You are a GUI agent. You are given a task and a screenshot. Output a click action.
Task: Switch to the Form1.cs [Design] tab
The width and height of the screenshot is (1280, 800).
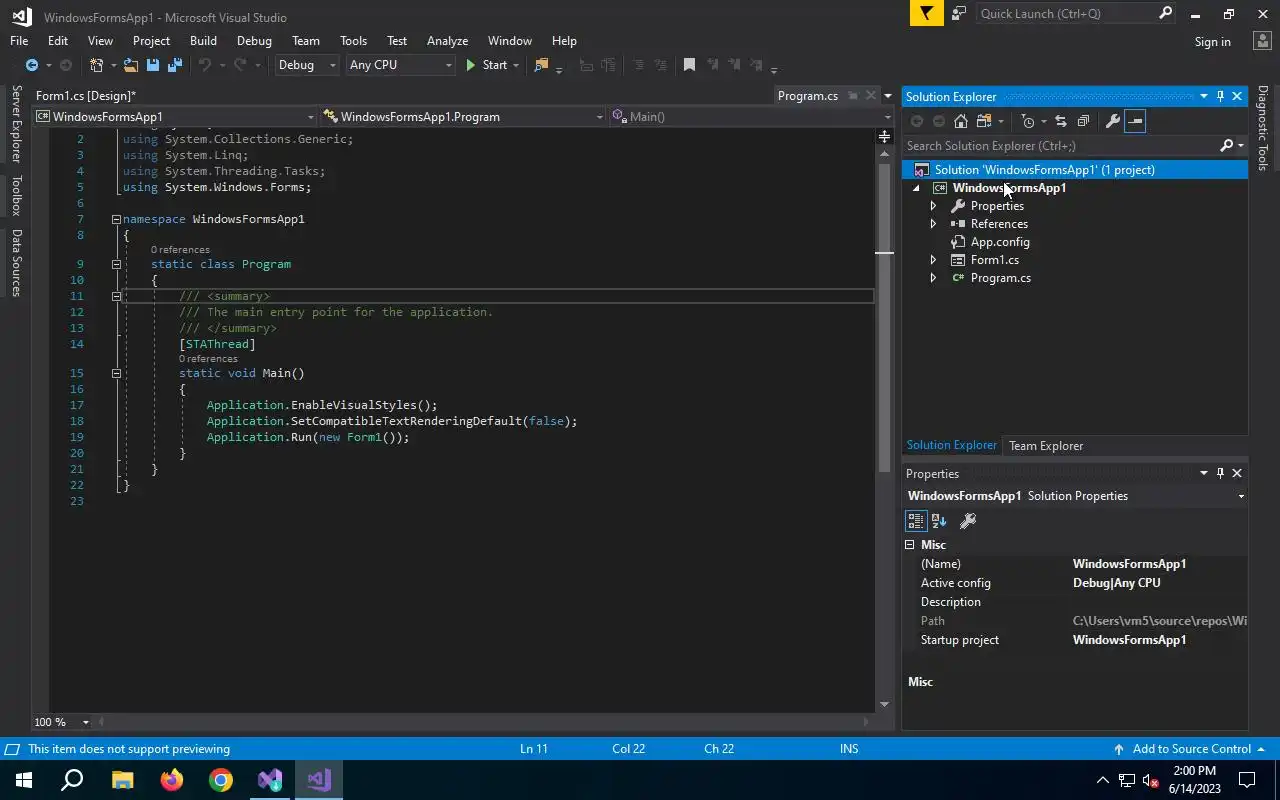click(x=86, y=96)
